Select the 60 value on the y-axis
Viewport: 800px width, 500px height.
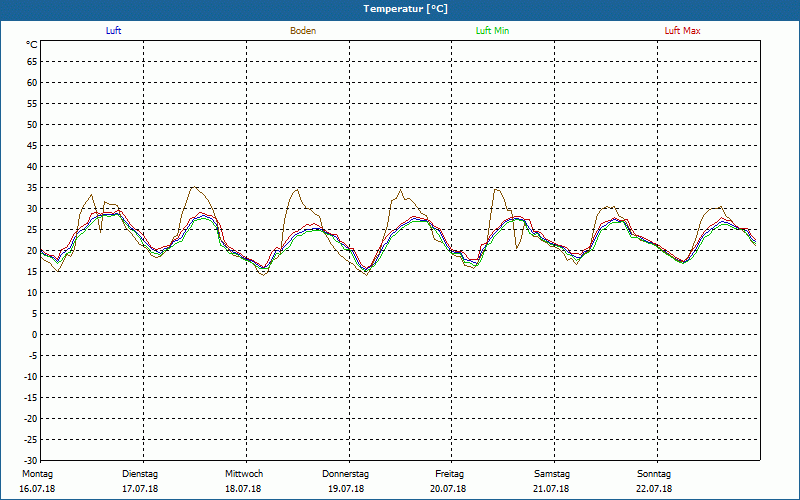pos(32,83)
